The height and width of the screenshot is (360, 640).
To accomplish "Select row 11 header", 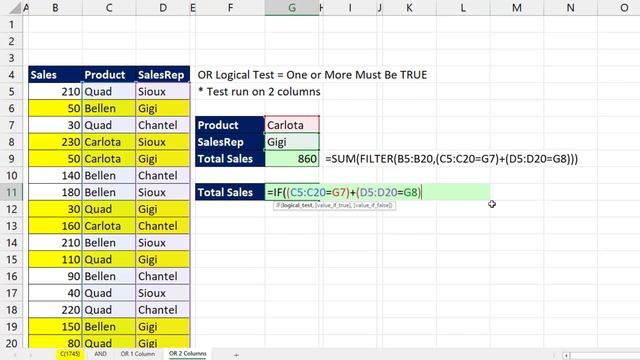I will click(11, 192).
